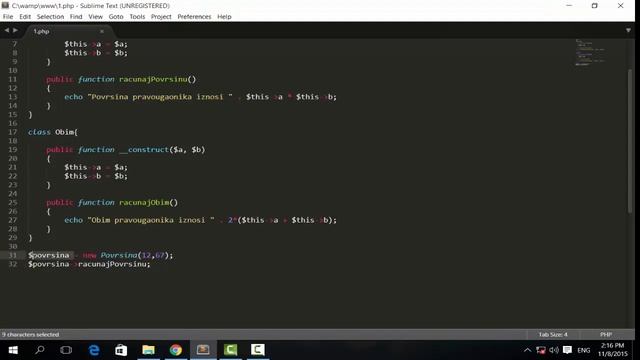Click the 'Povrsina pravougaonika iznosi' string
Screen dimensions: 640x360
160,97
